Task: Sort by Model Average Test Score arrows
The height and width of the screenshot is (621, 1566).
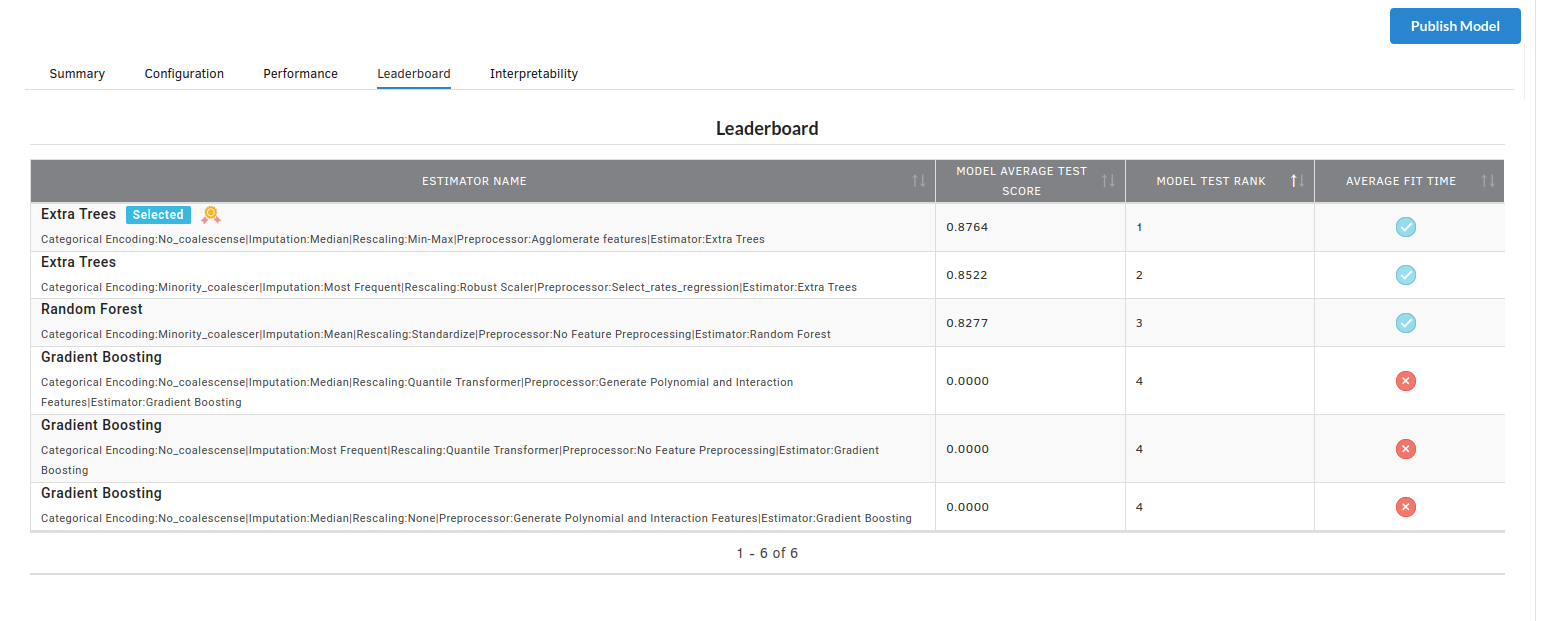Action: click(x=1108, y=181)
